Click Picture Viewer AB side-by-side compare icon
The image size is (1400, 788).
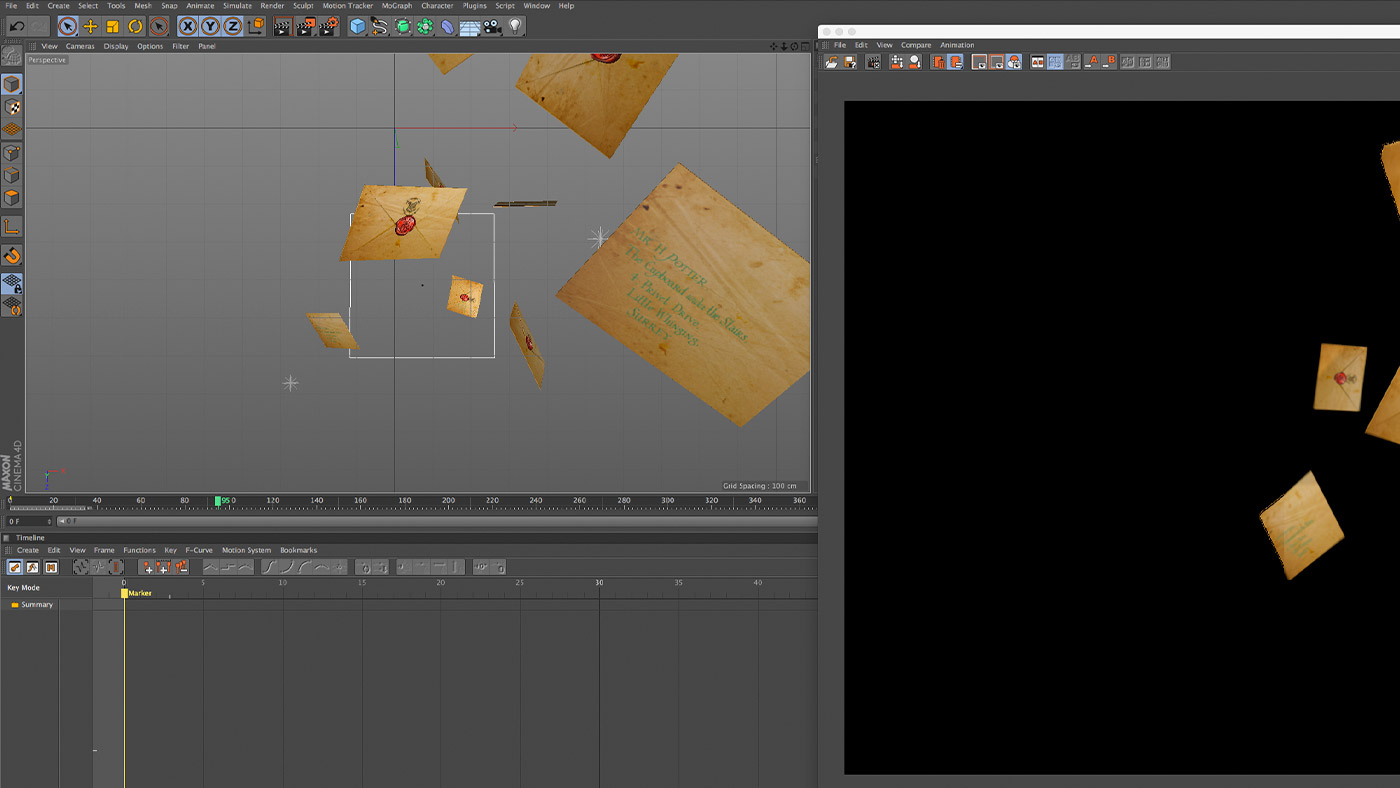[1037, 62]
